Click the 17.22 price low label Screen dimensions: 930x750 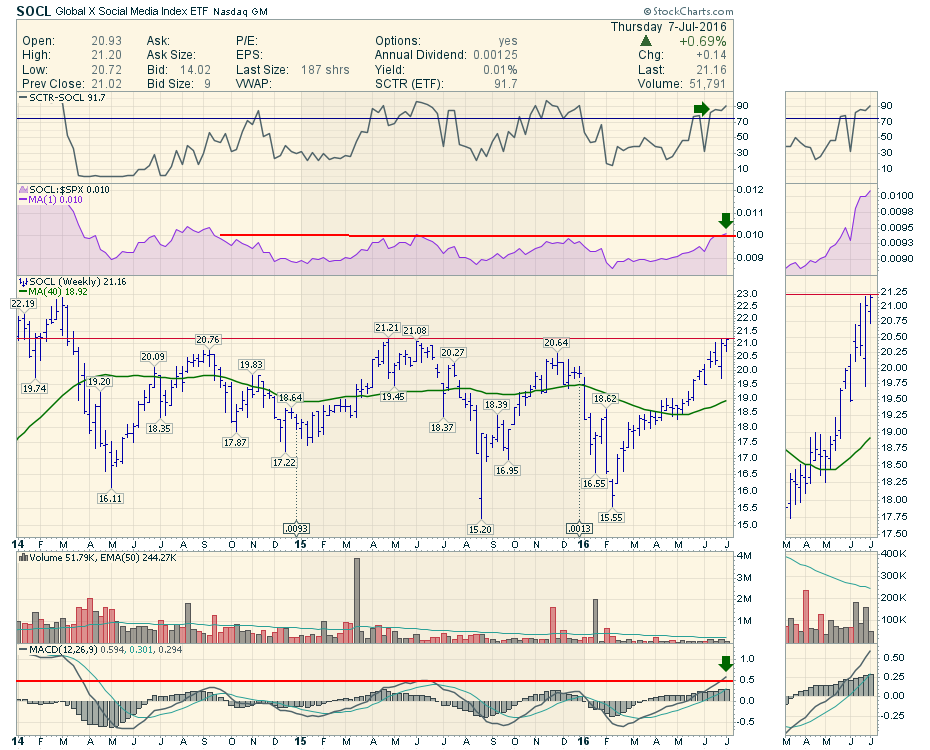(284, 462)
